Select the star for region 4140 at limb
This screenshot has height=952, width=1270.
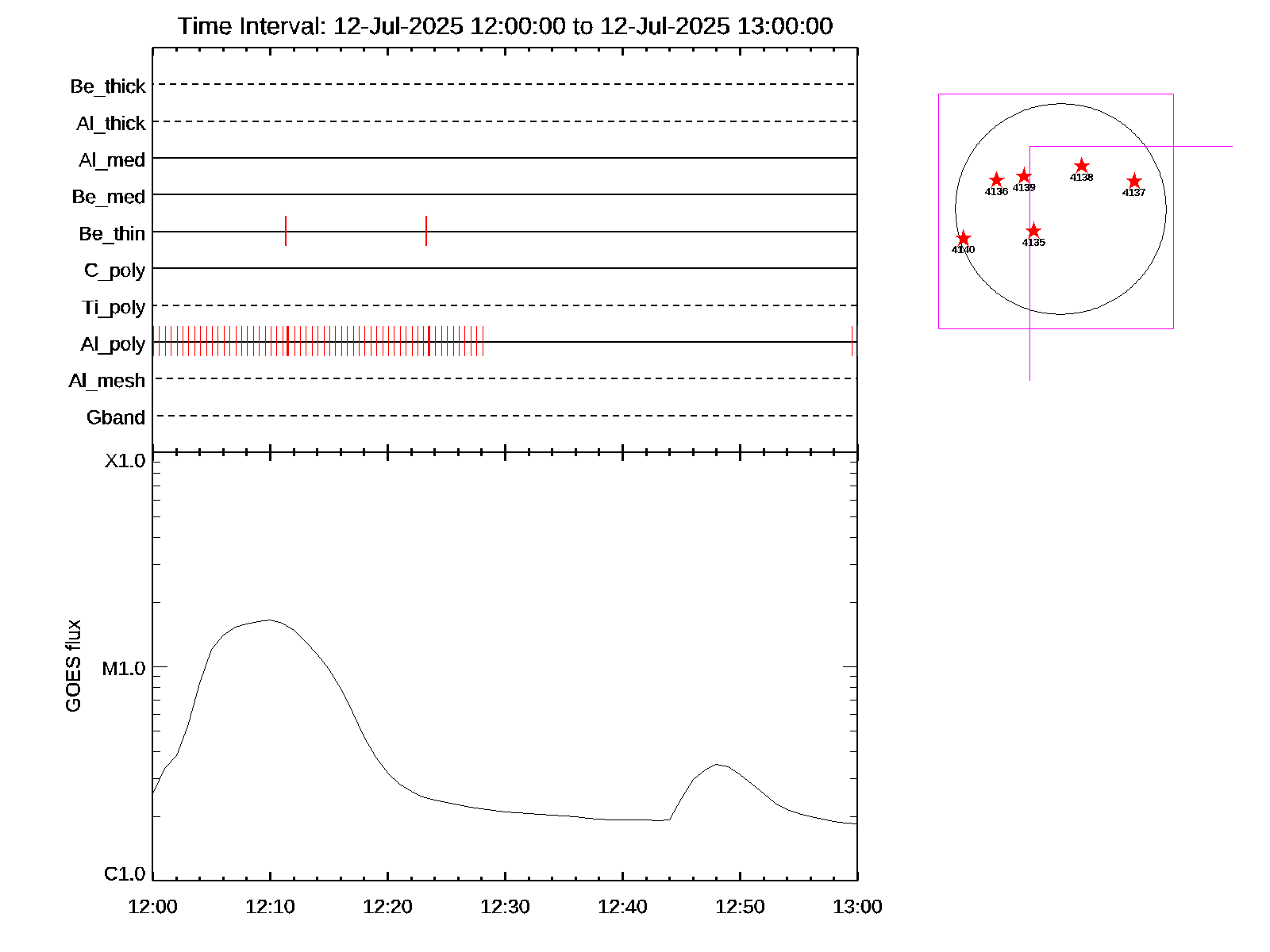(963, 238)
